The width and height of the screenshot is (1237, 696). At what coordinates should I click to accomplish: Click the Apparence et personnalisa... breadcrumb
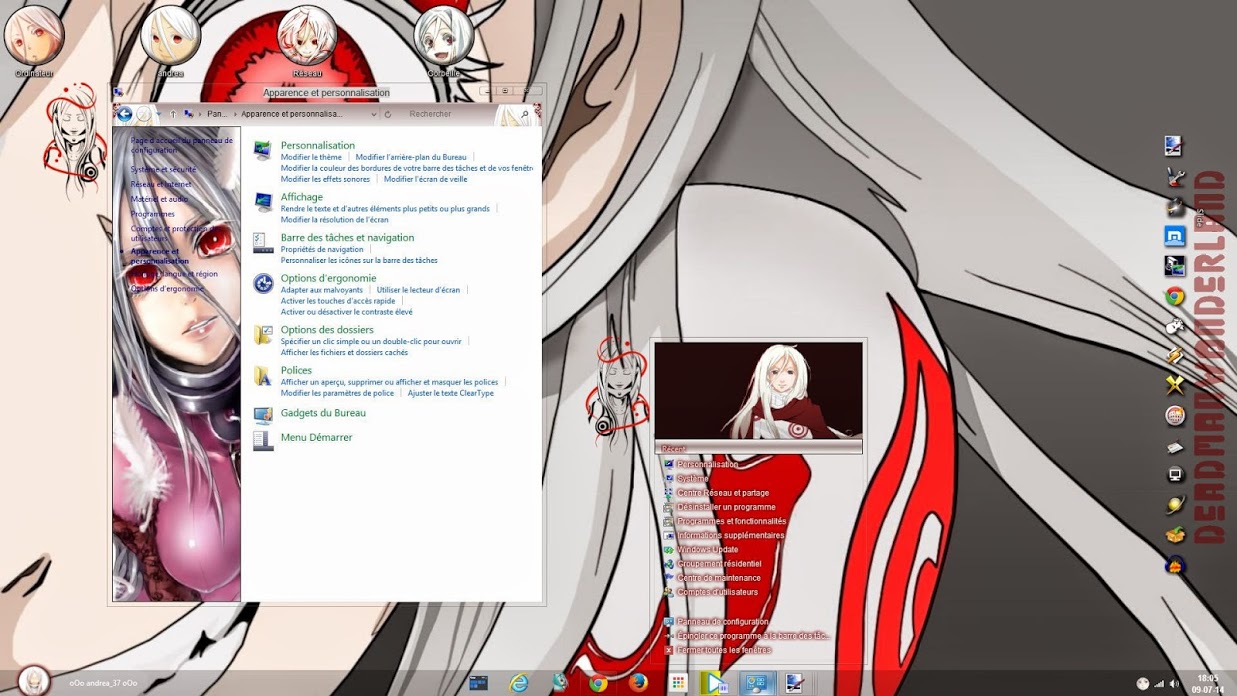click(x=292, y=114)
